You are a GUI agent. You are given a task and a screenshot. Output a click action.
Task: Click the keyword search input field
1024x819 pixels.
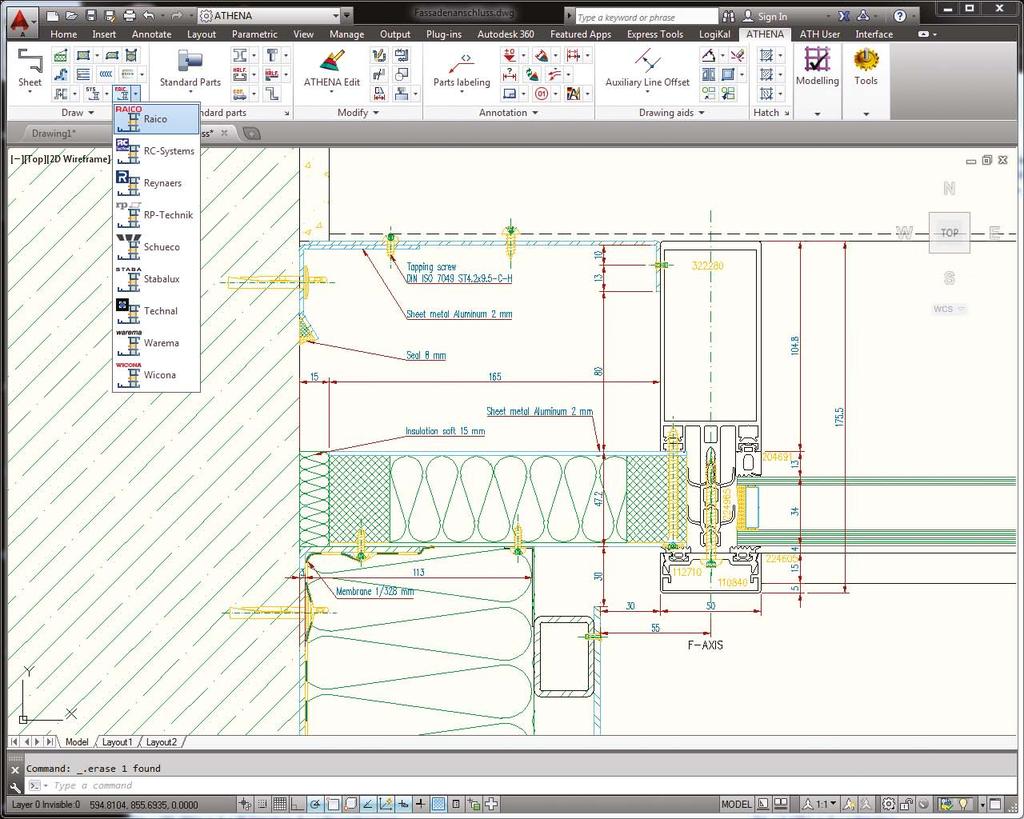645,17
